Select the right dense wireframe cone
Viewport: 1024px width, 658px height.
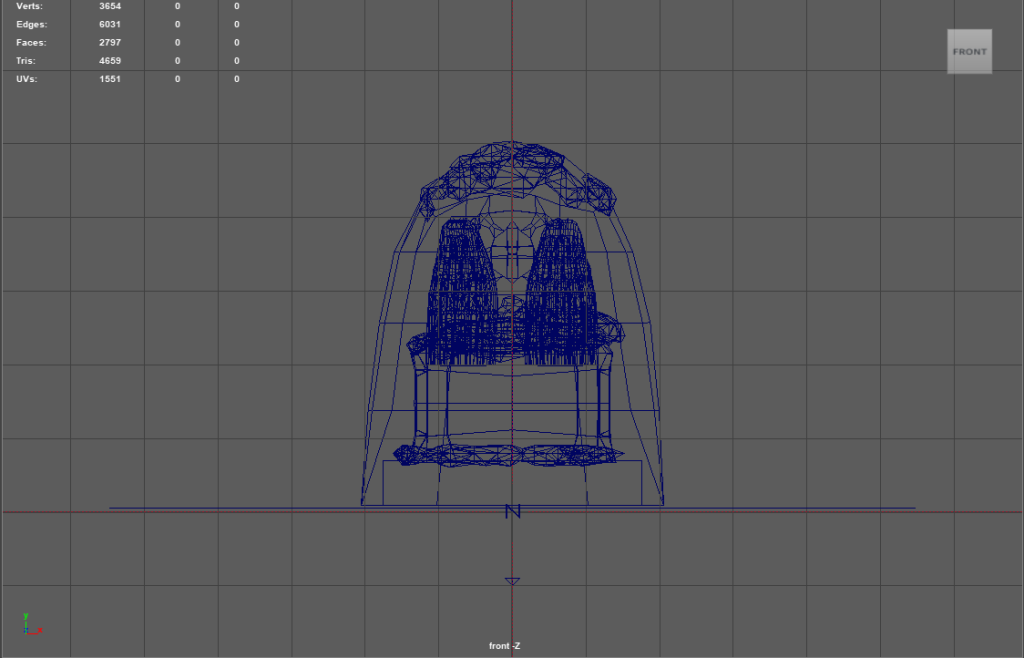click(562, 290)
